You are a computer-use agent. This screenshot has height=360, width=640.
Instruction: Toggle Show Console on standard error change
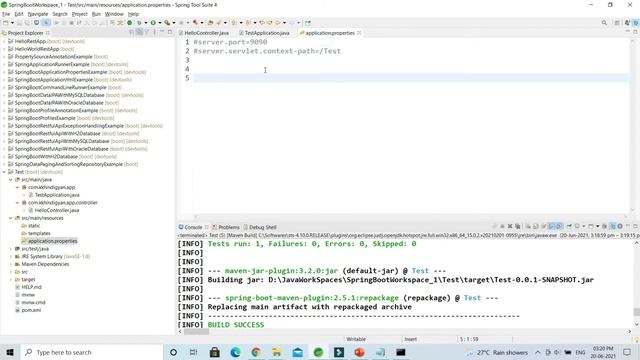coord(559,227)
